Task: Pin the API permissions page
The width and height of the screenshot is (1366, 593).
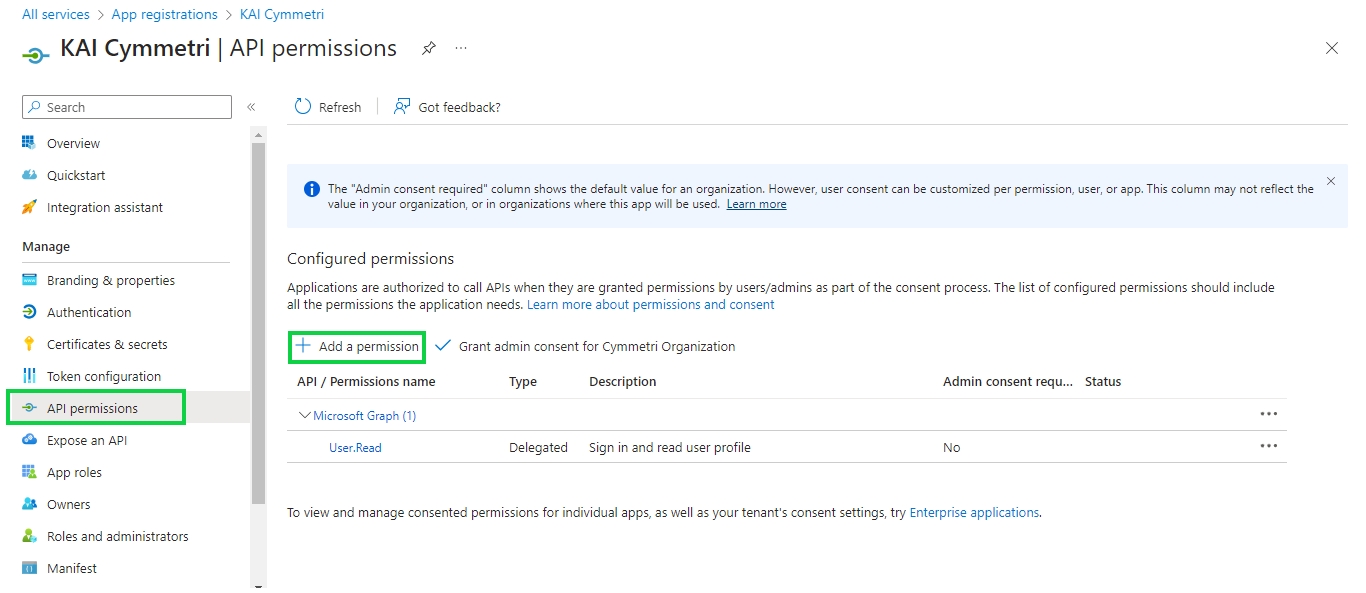Action: click(x=429, y=48)
